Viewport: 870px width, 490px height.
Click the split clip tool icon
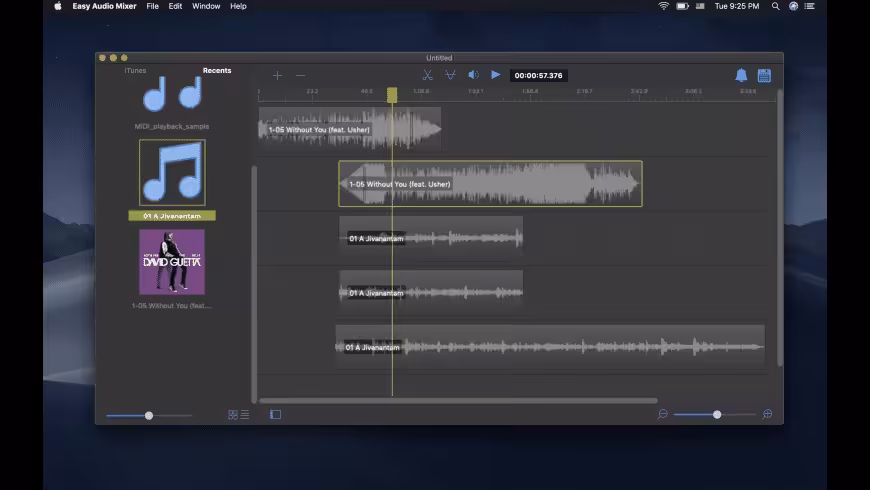[451, 75]
